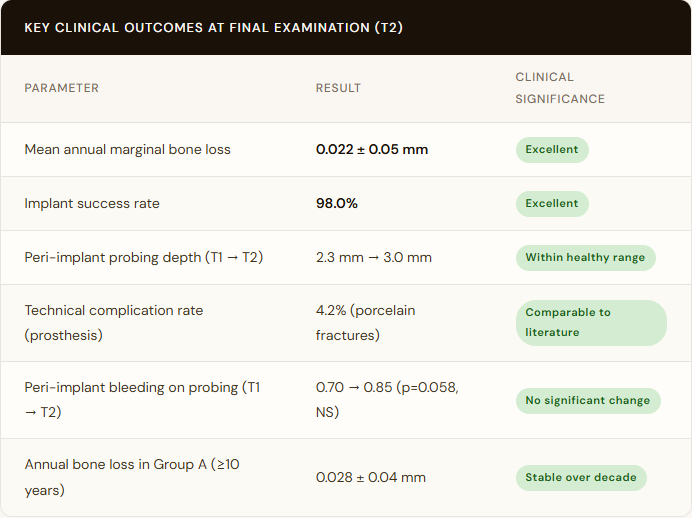The width and height of the screenshot is (692, 518).
Task: Click the 'Comparable to literature' badge
Action: tap(590, 322)
